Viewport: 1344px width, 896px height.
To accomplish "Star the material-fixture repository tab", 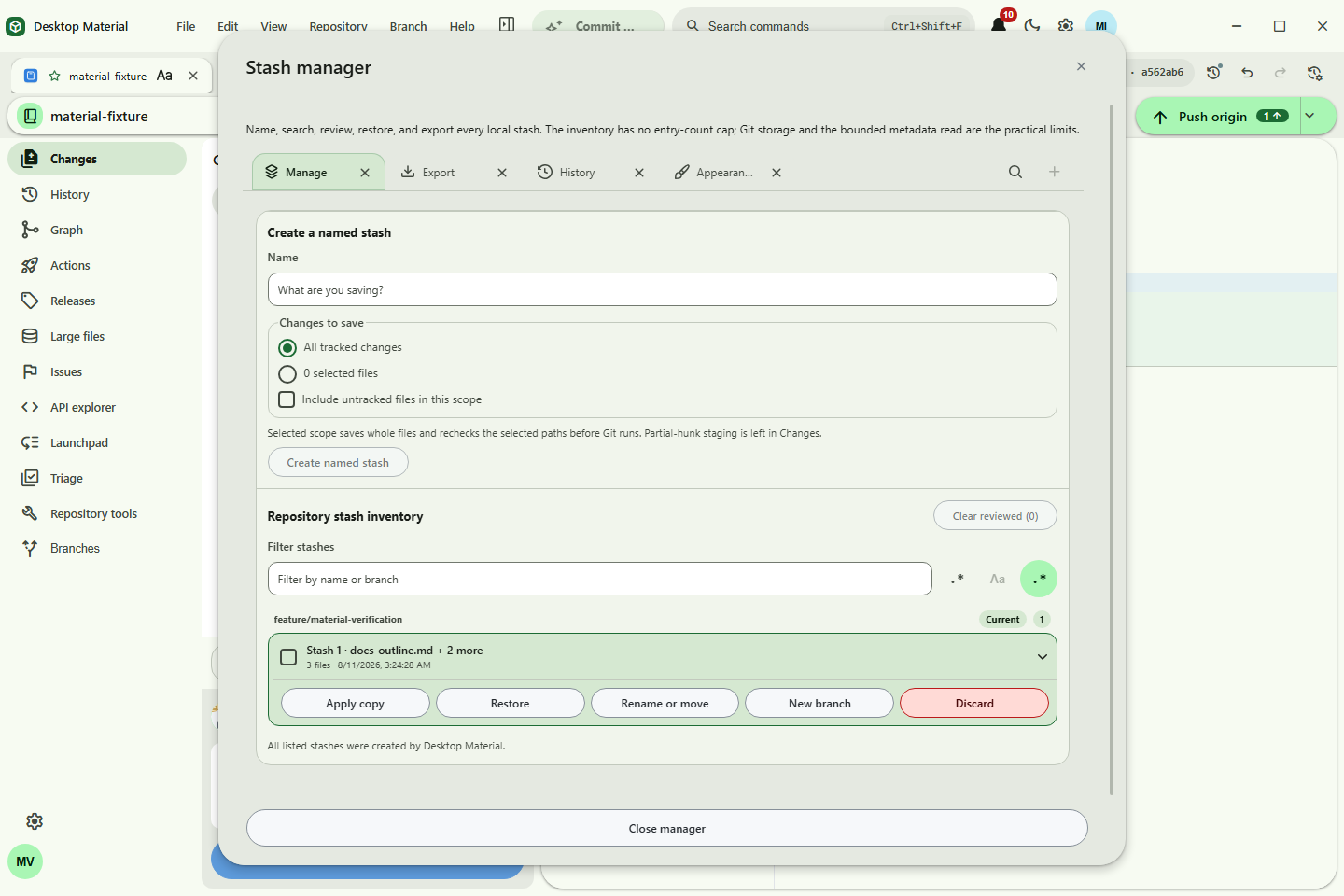I will pos(55,76).
